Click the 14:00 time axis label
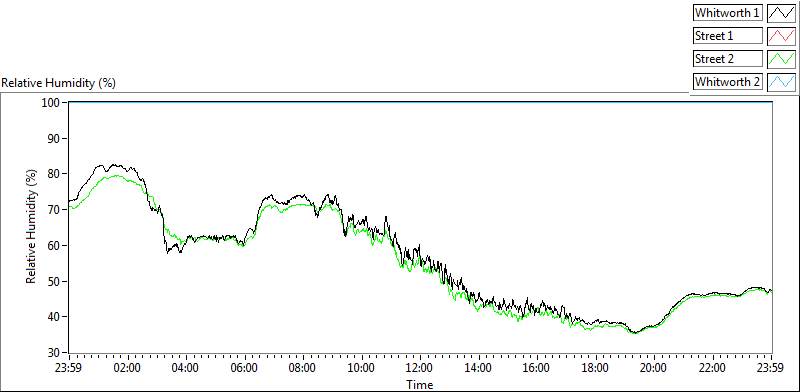 pos(479,368)
